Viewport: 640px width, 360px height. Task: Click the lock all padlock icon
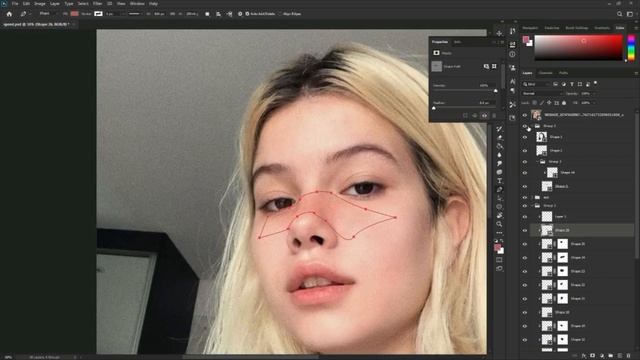click(564, 103)
